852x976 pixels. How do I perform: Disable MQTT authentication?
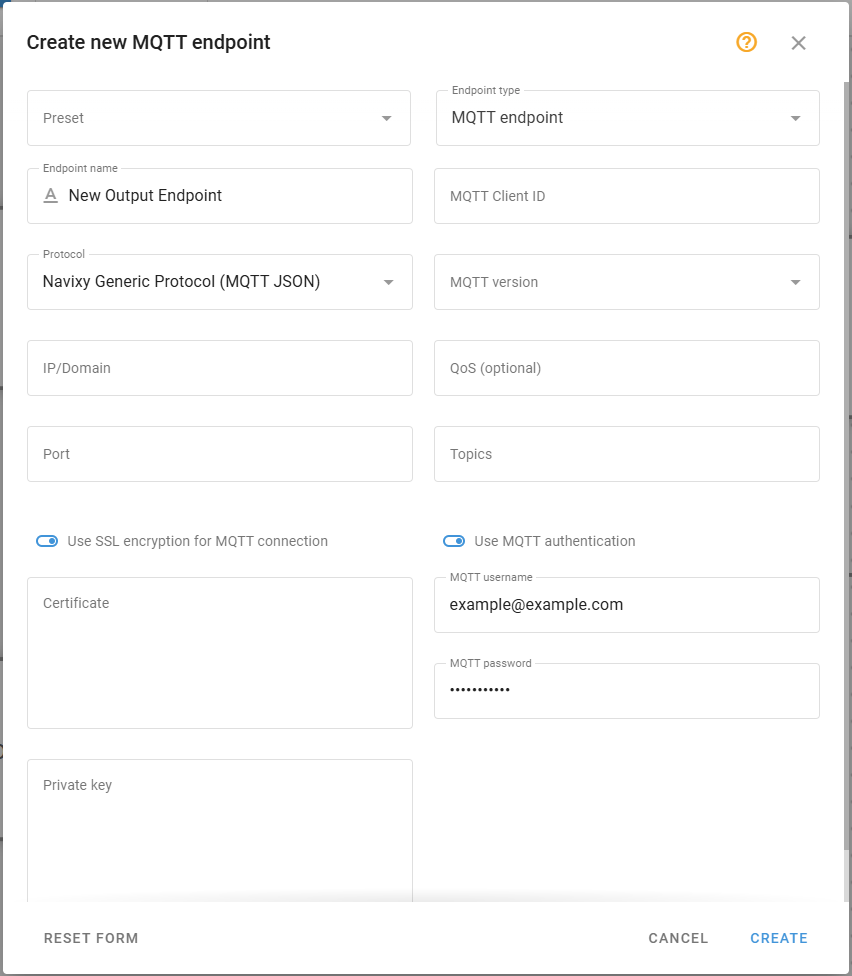click(454, 541)
